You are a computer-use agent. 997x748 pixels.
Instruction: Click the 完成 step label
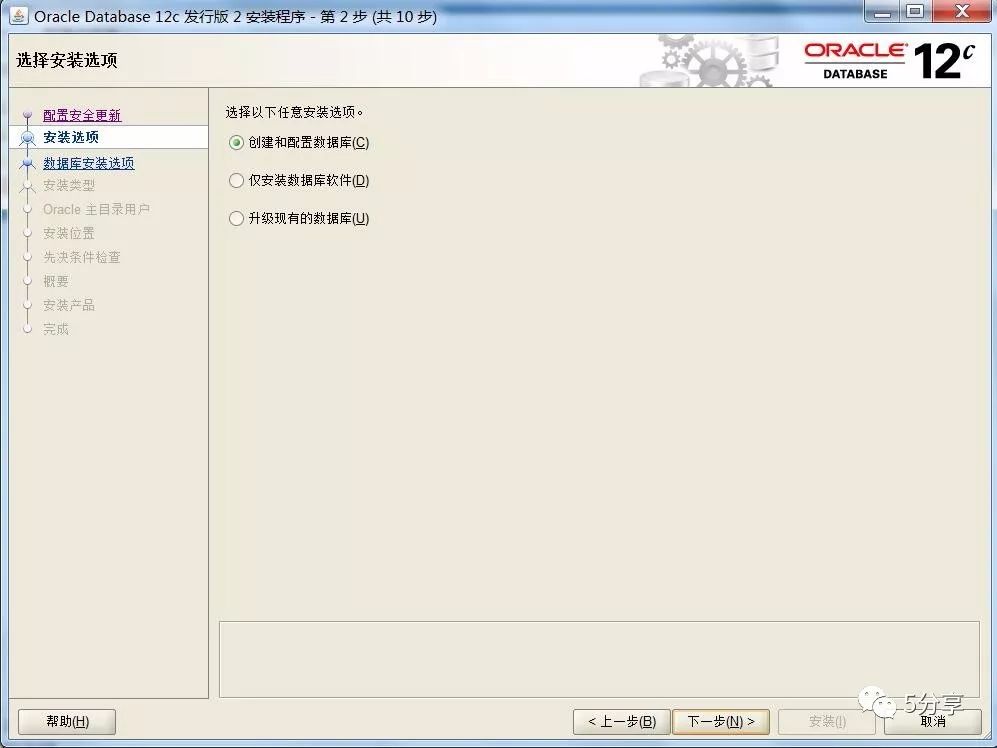pos(56,329)
